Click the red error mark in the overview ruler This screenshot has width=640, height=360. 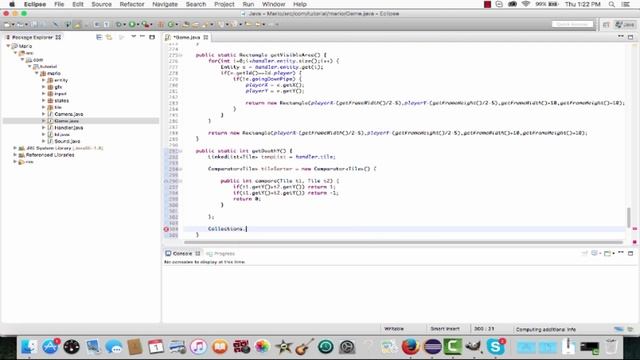tap(635, 229)
